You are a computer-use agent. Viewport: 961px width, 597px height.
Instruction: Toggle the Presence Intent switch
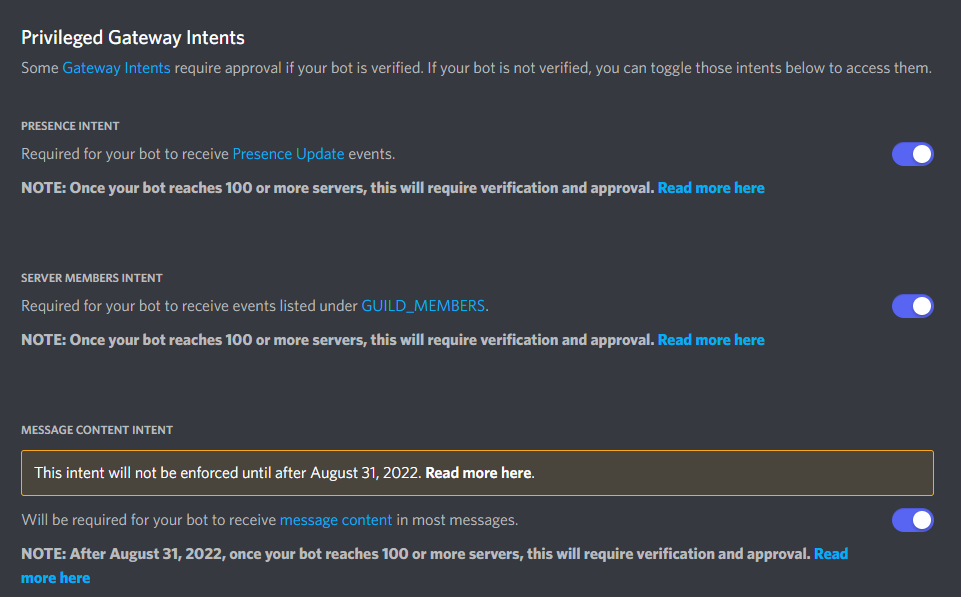(912, 154)
